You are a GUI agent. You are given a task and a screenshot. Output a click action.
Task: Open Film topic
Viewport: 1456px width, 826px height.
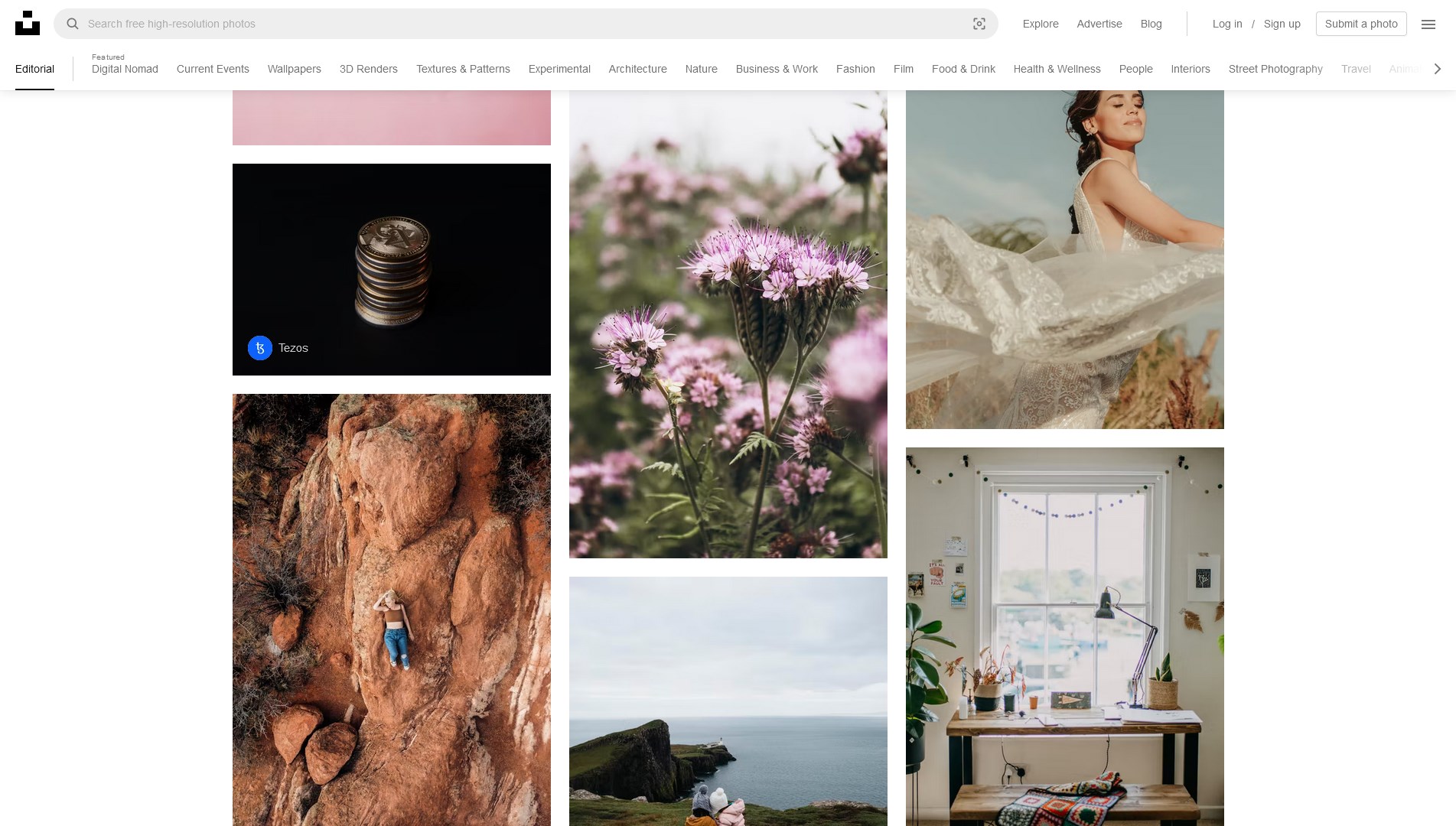point(904,69)
